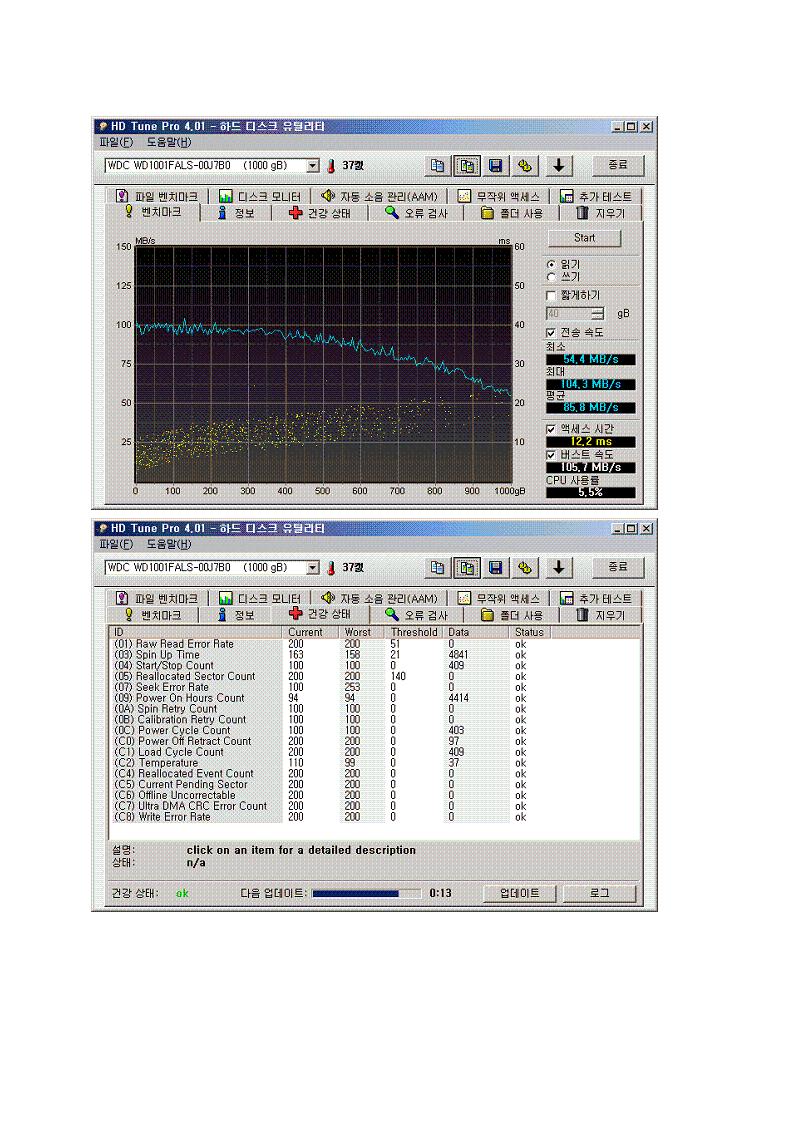Image resolution: width=794 pixels, height=1123 pixels.
Task: Open 자동 소음 관리(AAM) tab in top window
Action: coord(379,196)
